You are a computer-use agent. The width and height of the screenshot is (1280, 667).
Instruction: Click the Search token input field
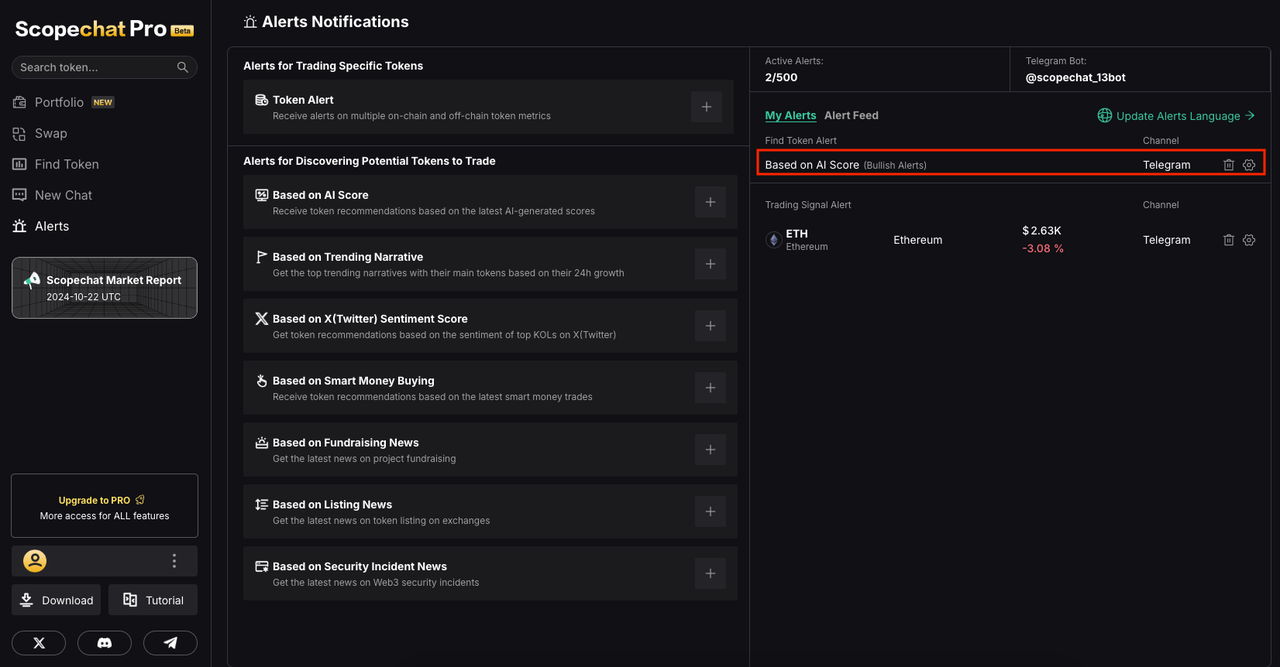(96, 67)
